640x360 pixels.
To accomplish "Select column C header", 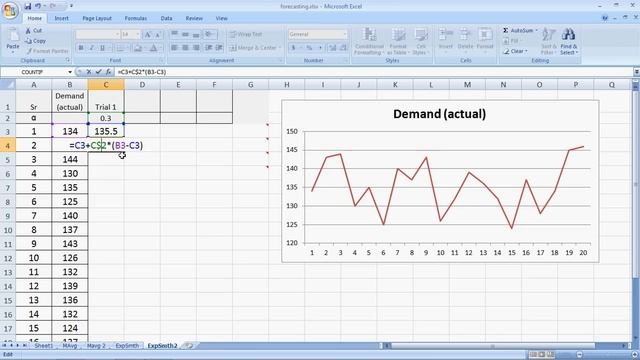I will pos(106,84).
